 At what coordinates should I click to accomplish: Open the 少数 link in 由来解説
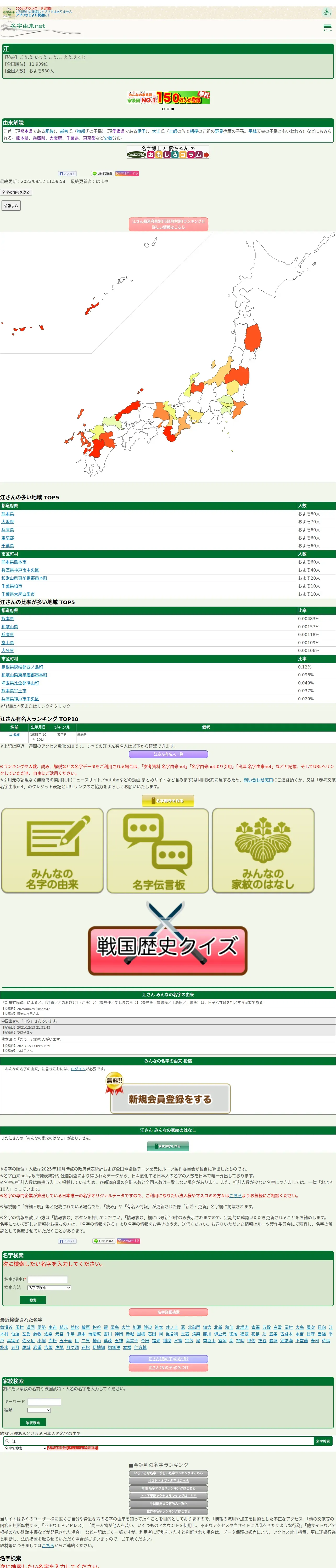pos(108,138)
